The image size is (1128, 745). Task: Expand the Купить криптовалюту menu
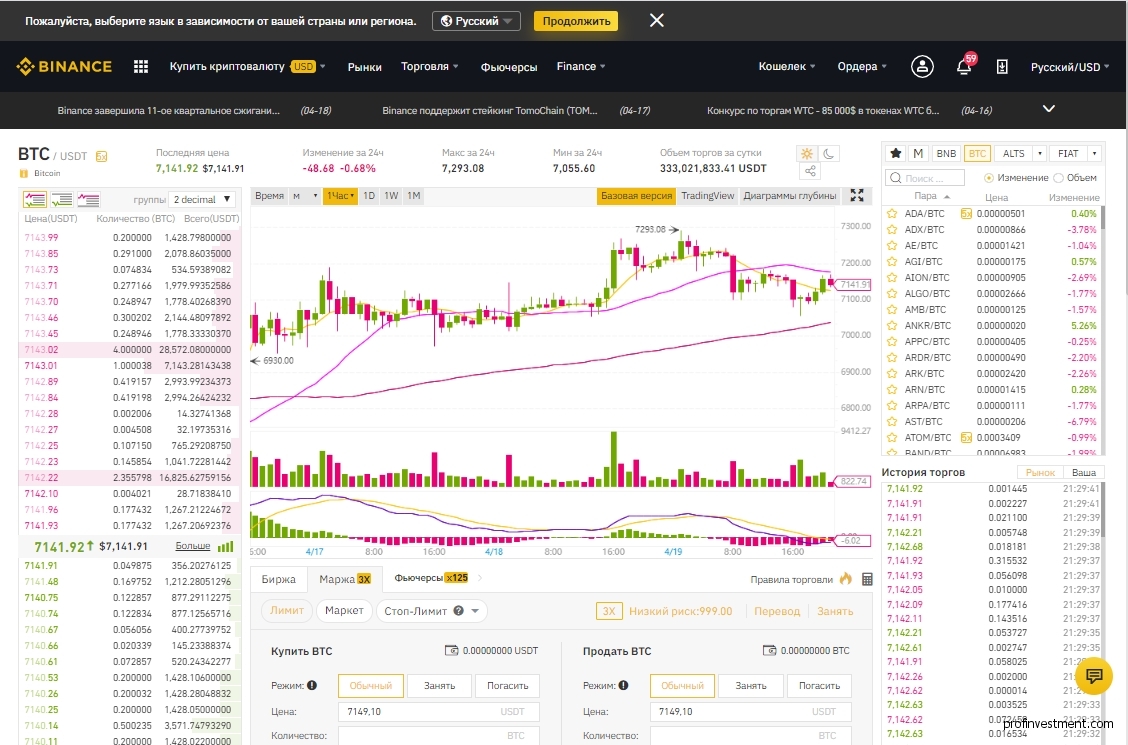point(247,66)
